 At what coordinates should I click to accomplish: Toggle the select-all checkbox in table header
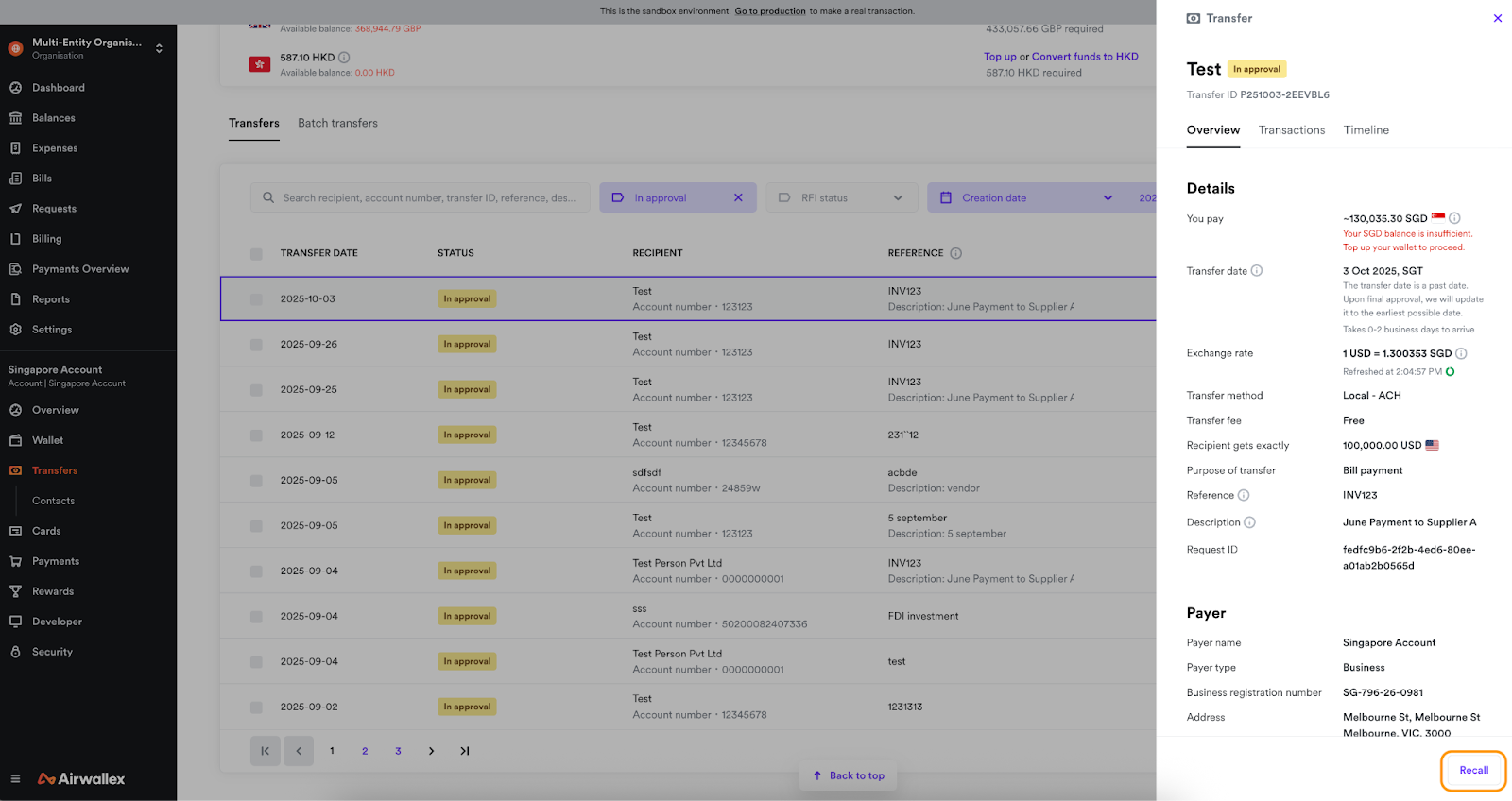coord(256,254)
